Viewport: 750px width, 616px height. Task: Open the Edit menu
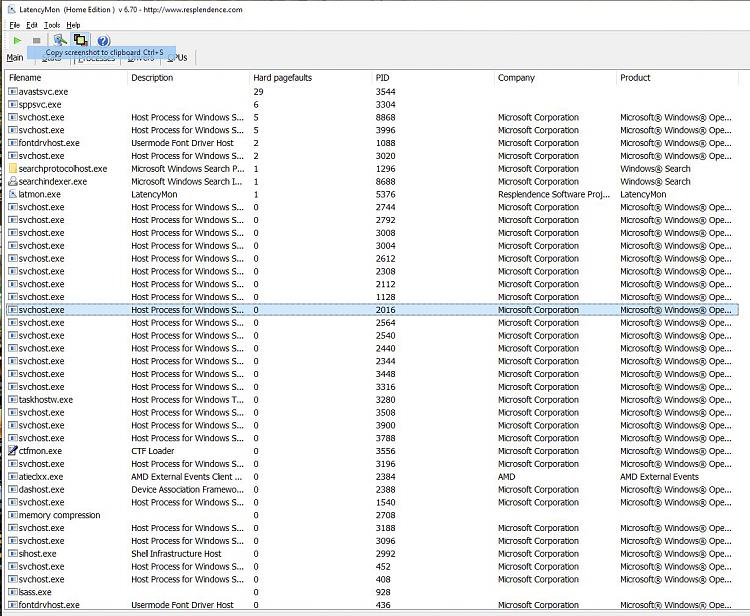32,25
